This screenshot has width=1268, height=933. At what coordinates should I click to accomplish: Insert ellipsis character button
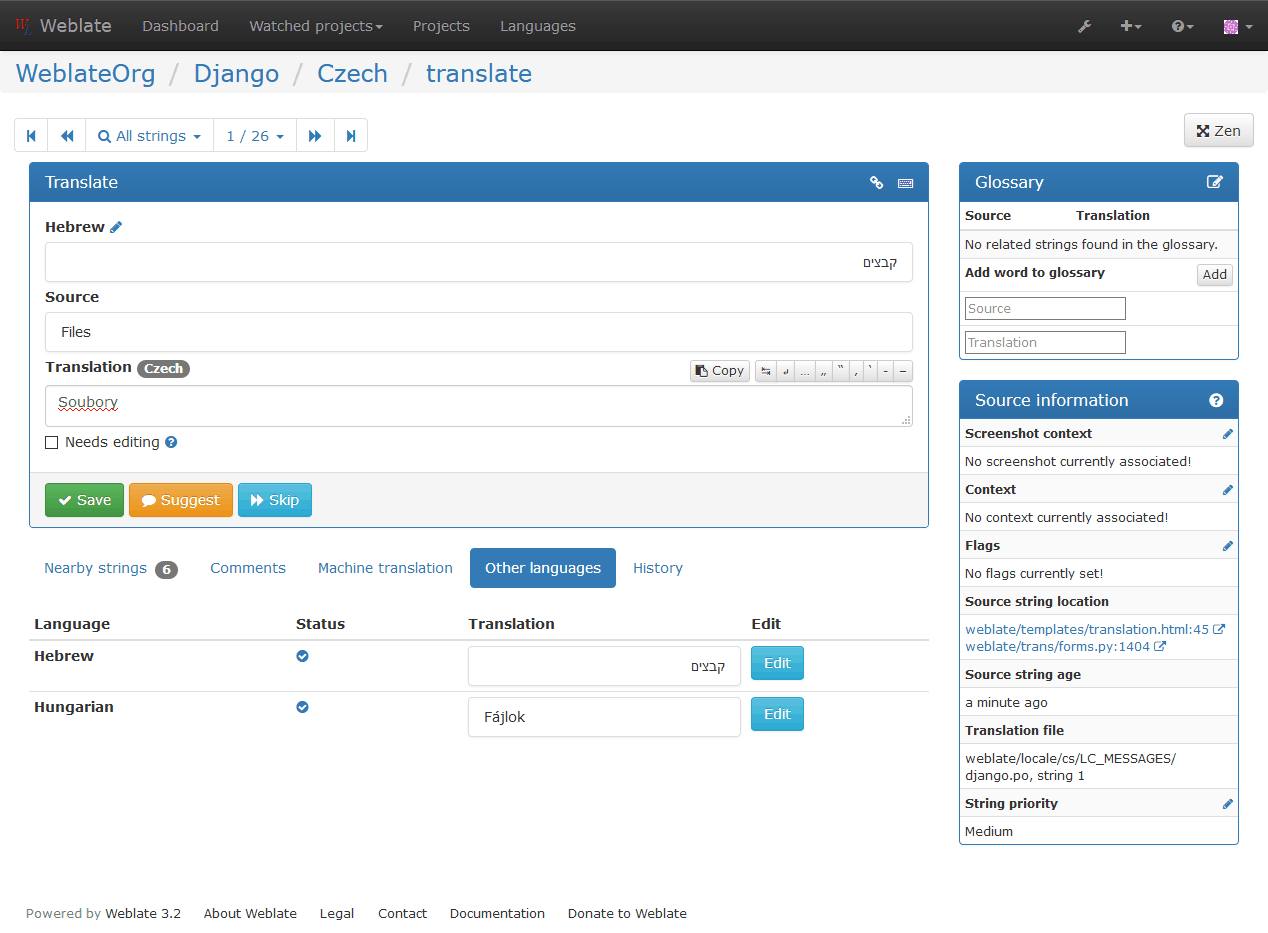pyautogui.click(x=805, y=370)
